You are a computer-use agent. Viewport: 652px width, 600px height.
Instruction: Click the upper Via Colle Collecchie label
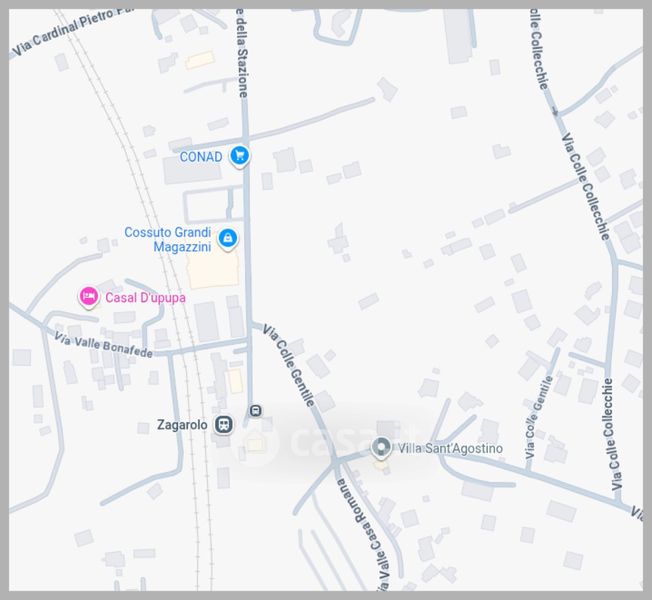tap(586, 187)
